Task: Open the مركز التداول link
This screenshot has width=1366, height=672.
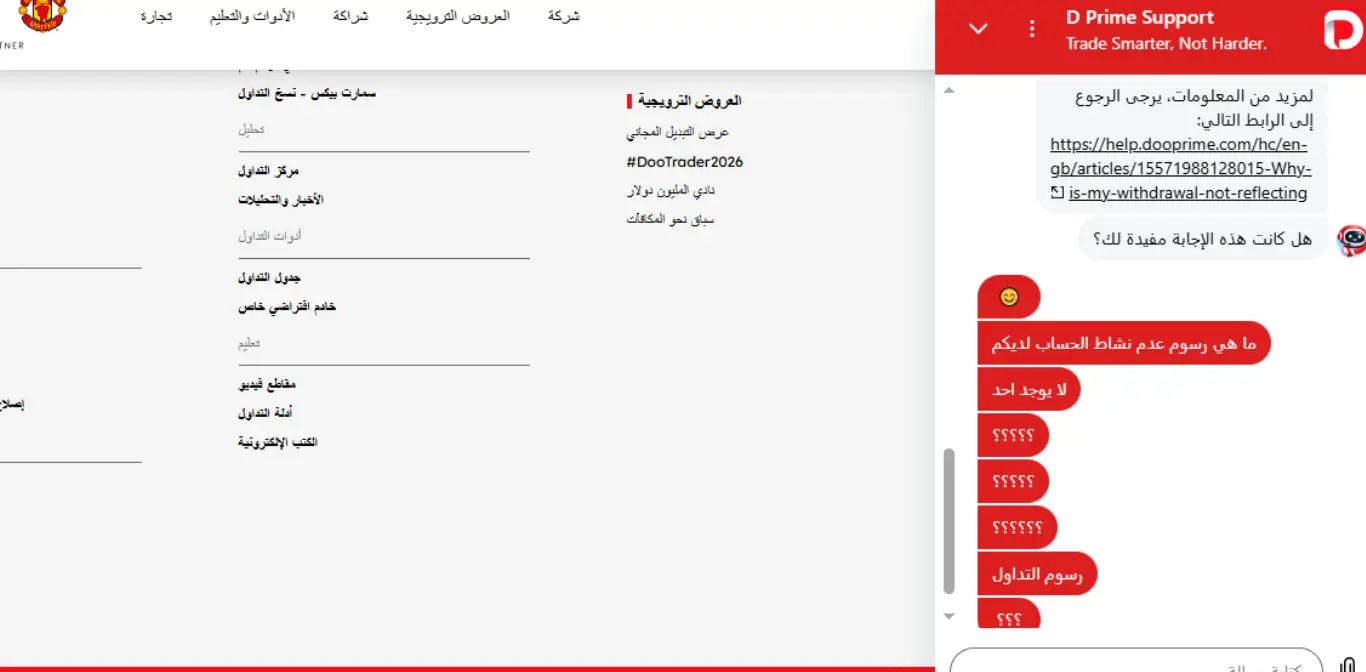Action: point(269,171)
